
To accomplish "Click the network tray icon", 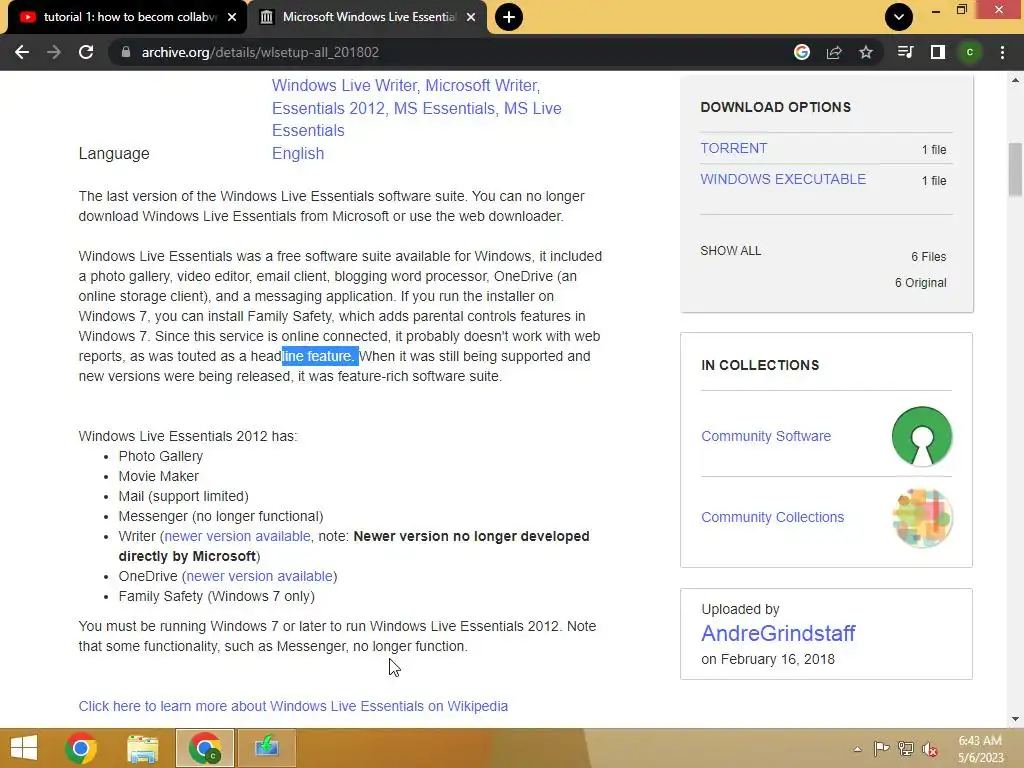I will tap(906, 749).
